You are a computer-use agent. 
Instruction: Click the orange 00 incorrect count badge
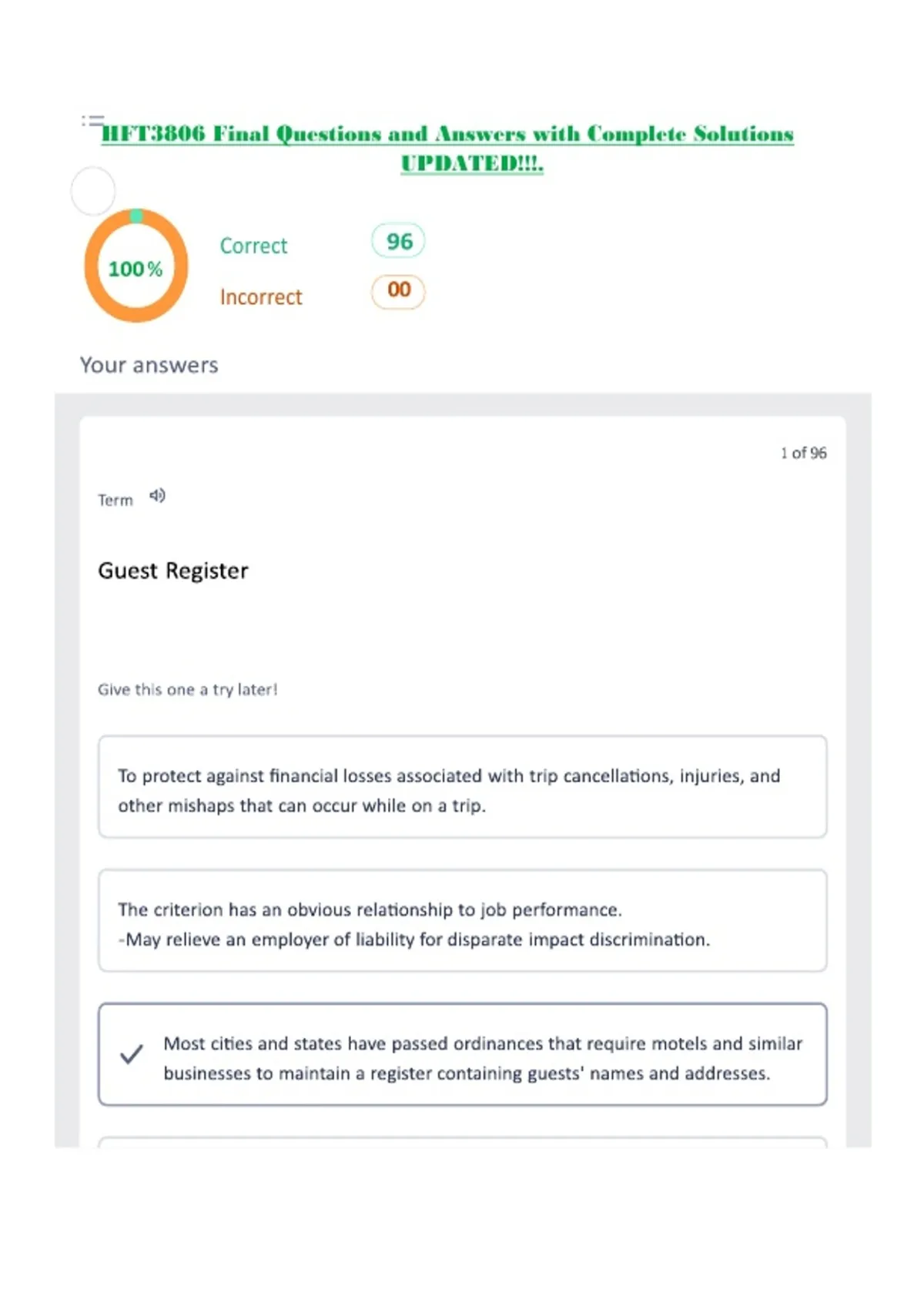coord(398,291)
